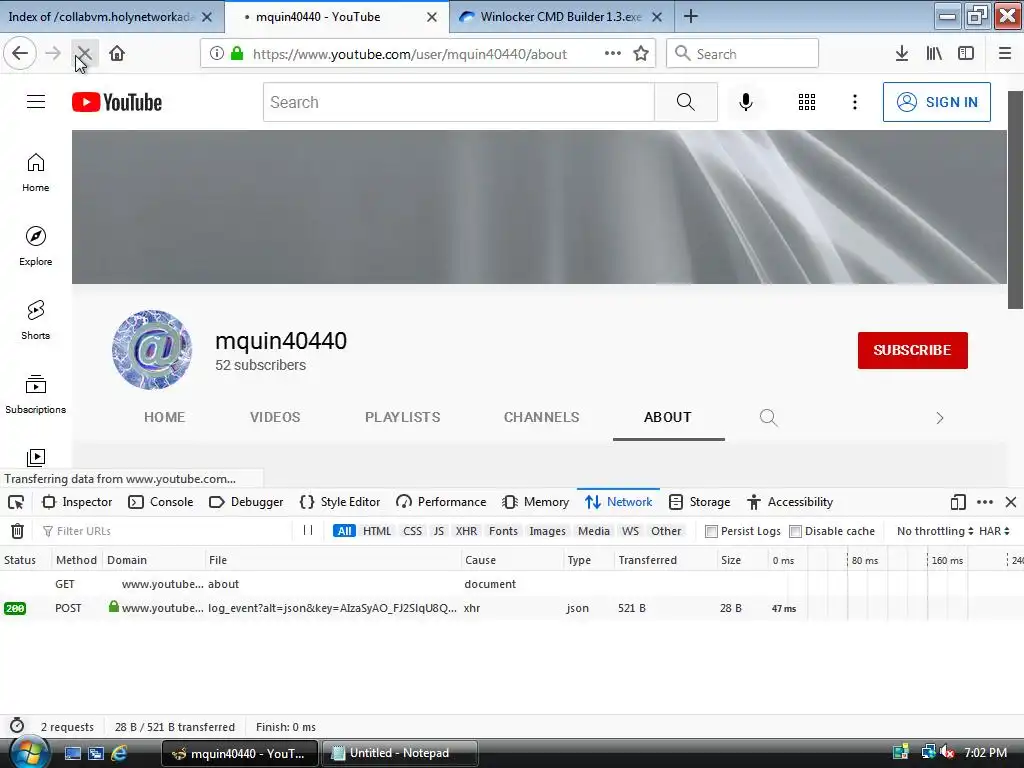Open Subscriptions in YouTube sidebar
Viewport: 1024px width, 768px height.
point(36,394)
